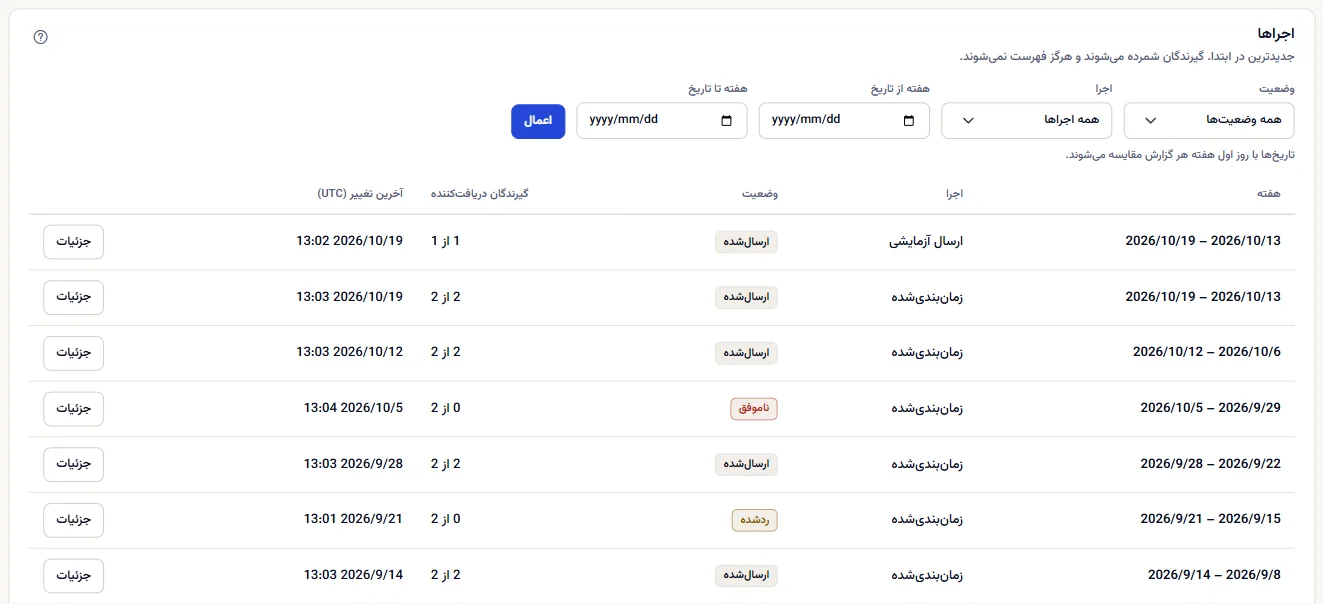Click the blue «اعمال» apply button
This screenshot has height=604, width=1323.
pyautogui.click(x=538, y=120)
